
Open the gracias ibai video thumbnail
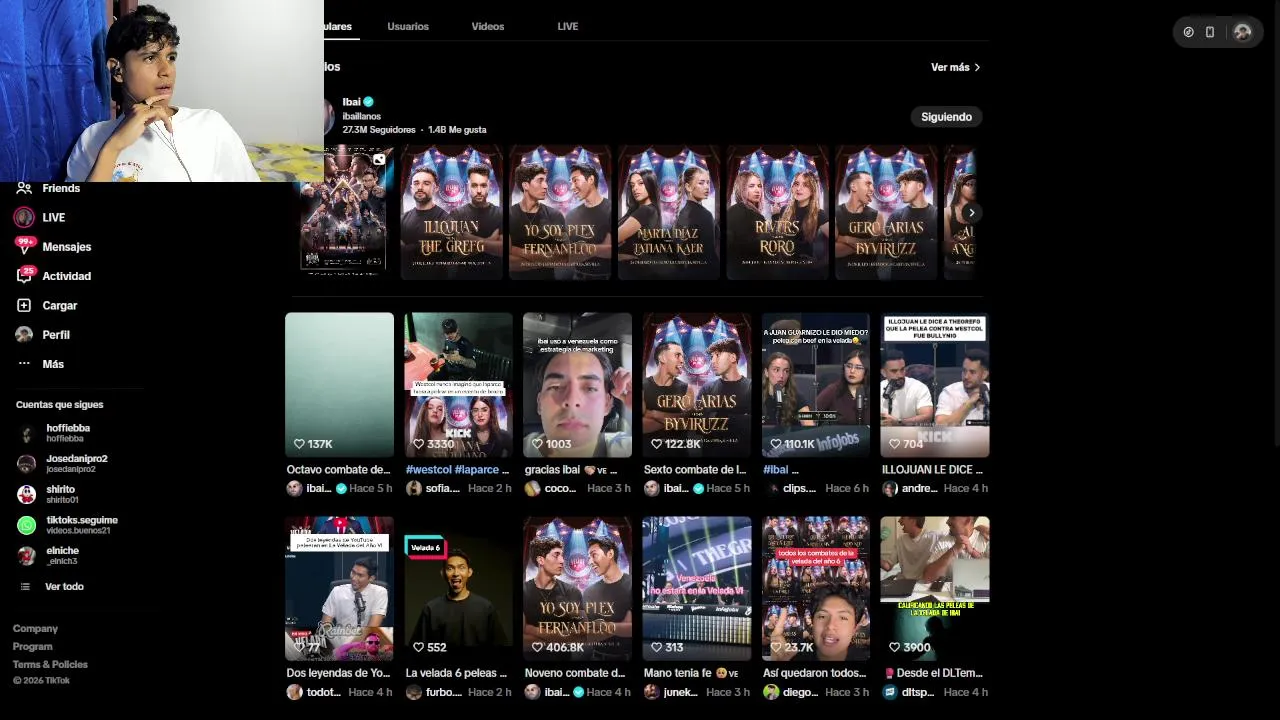point(577,385)
